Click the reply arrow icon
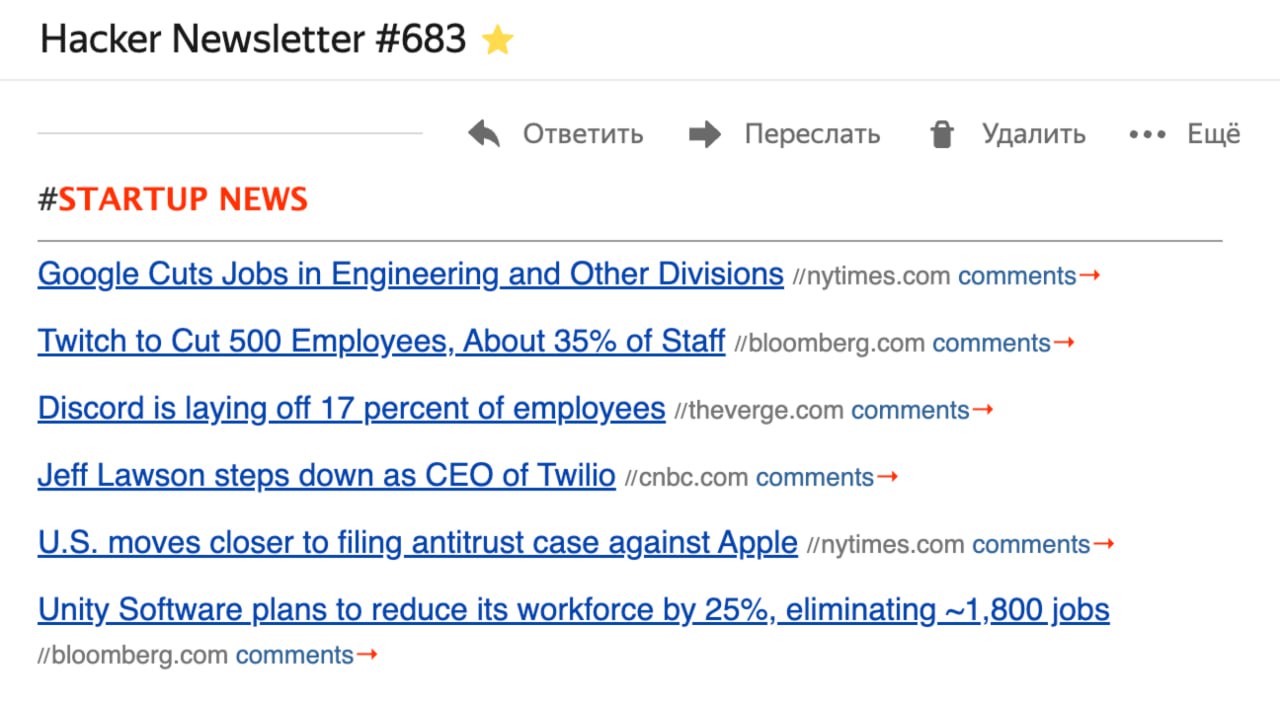This screenshot has height=703, width=1280. pos(484,134)
